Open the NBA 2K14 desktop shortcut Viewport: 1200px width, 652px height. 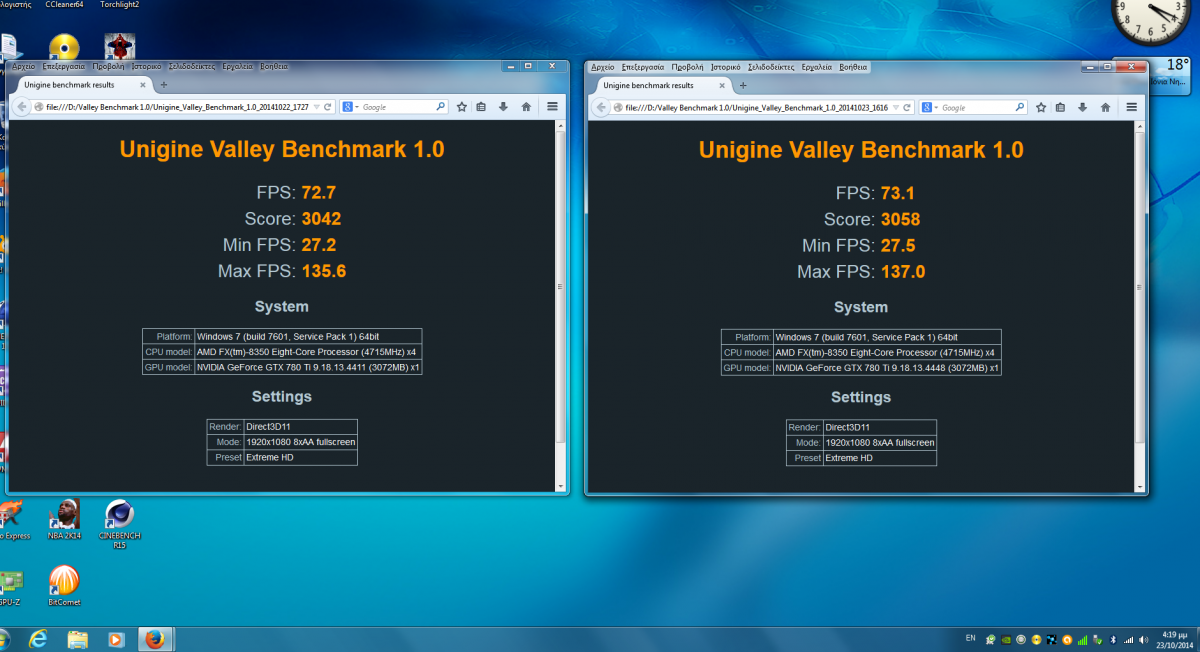[64, 520]
